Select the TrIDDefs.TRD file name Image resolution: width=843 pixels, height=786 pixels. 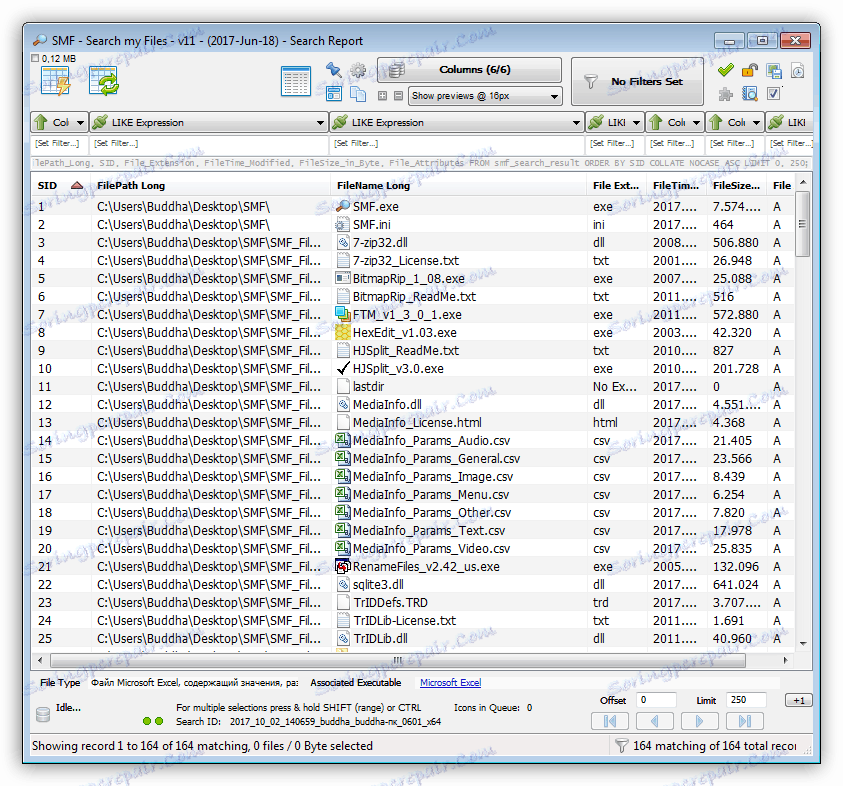(x=390, y=602)
